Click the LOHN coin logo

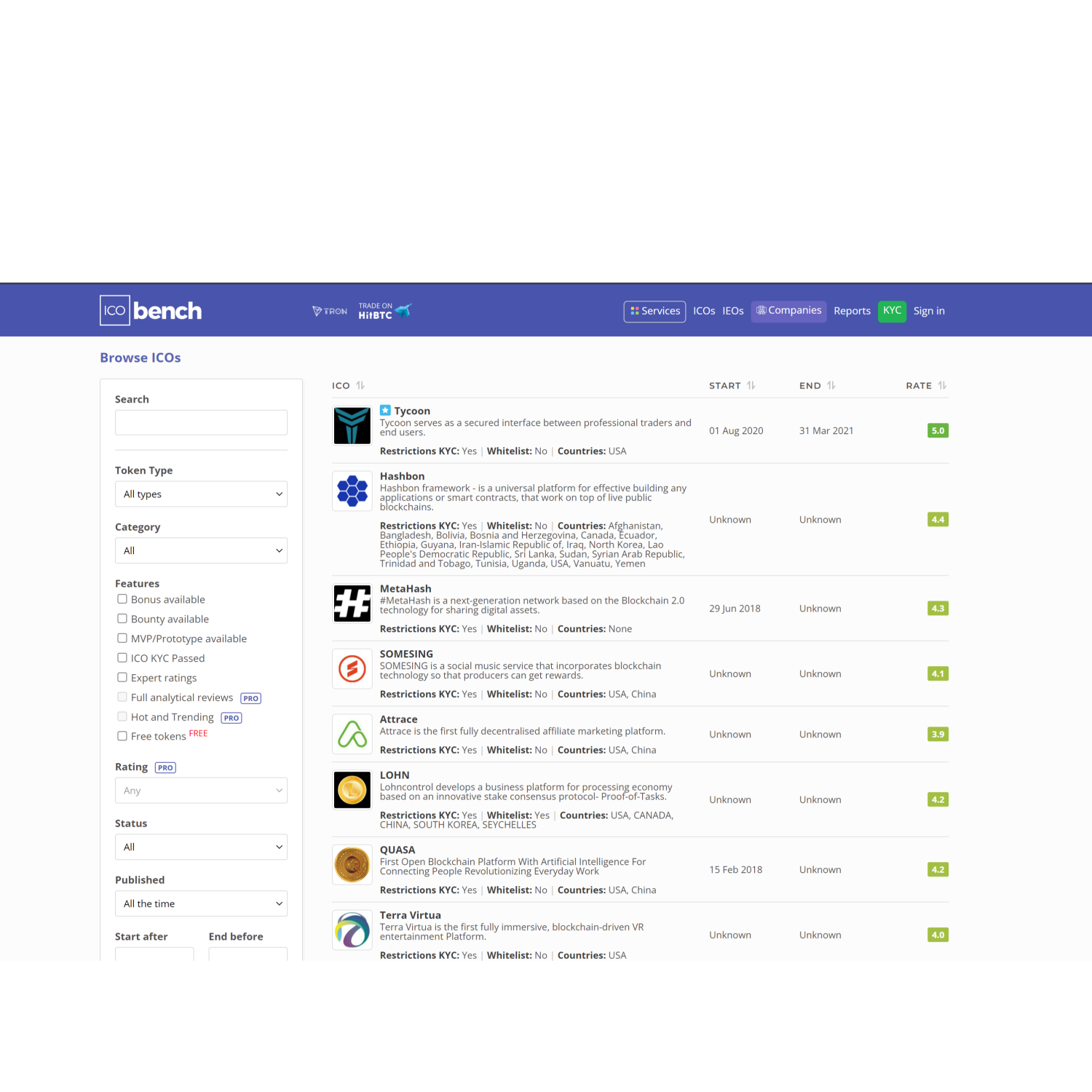352,790
